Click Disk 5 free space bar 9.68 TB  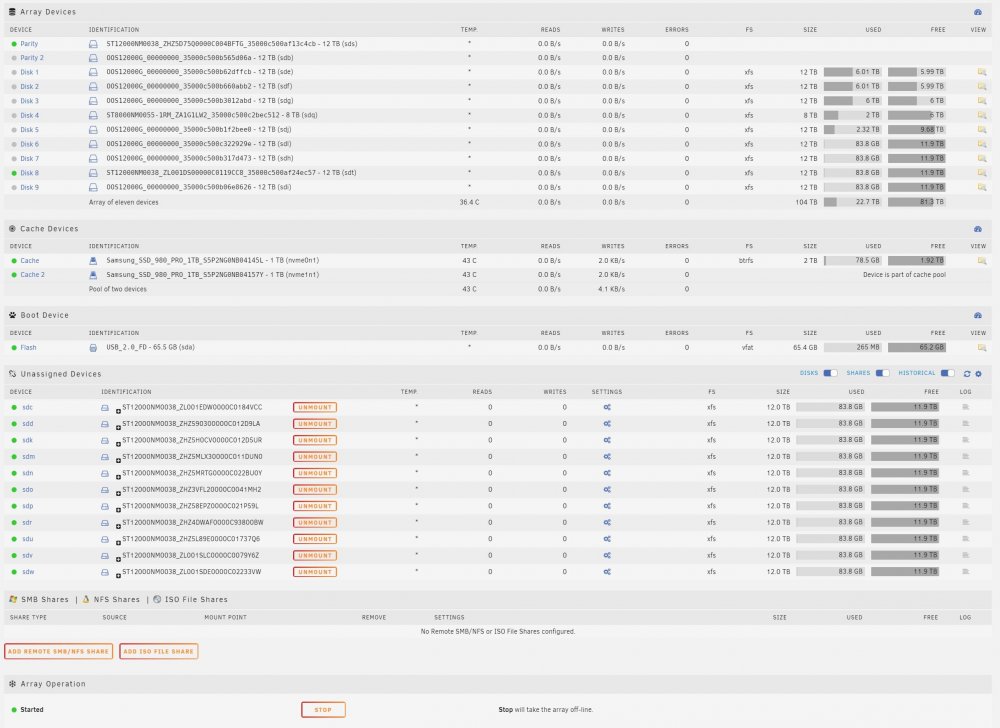pos(916,129)
